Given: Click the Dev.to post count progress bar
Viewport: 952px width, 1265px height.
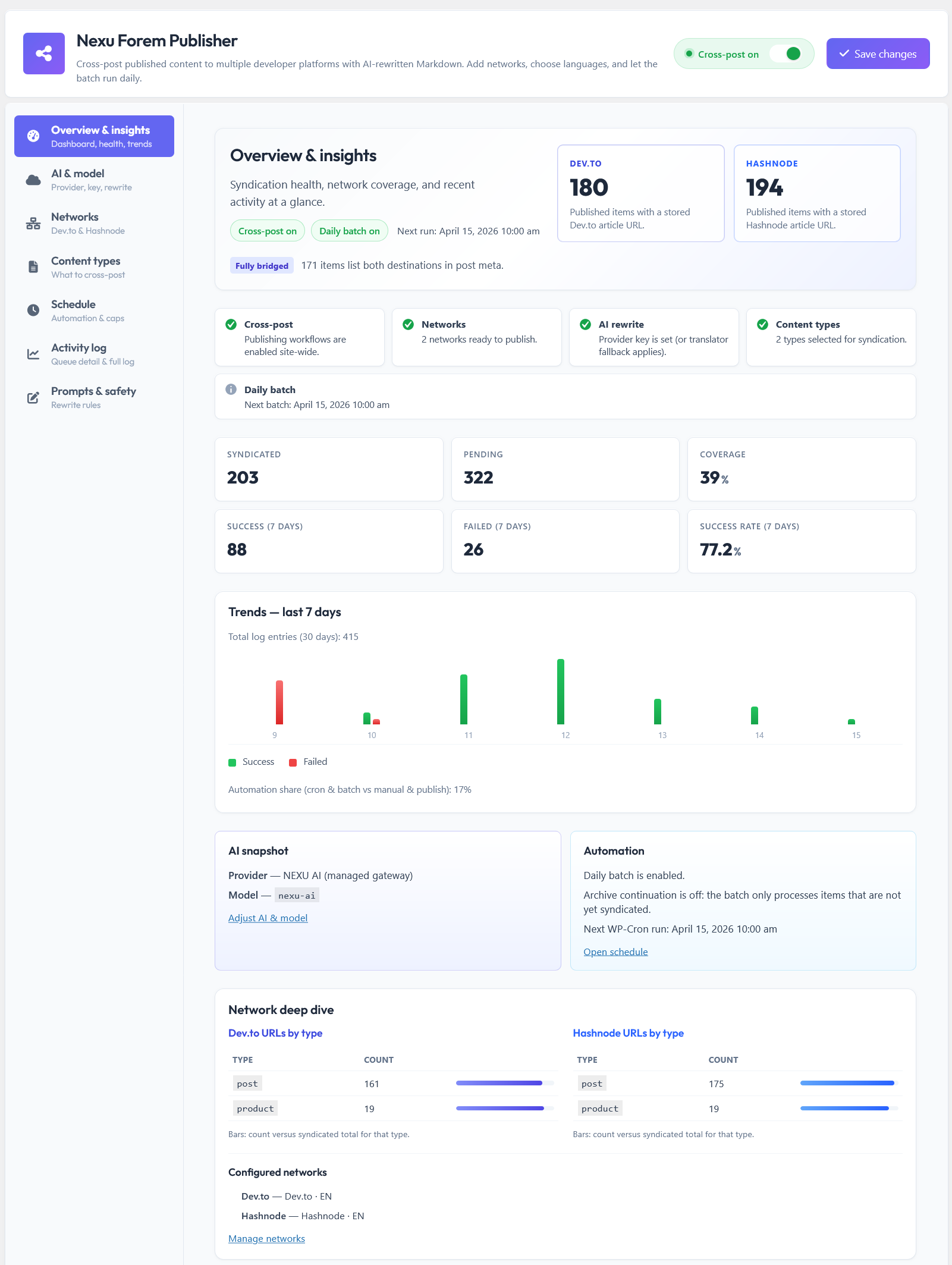Looking at the screenshot, I should tap(505, 1083).
